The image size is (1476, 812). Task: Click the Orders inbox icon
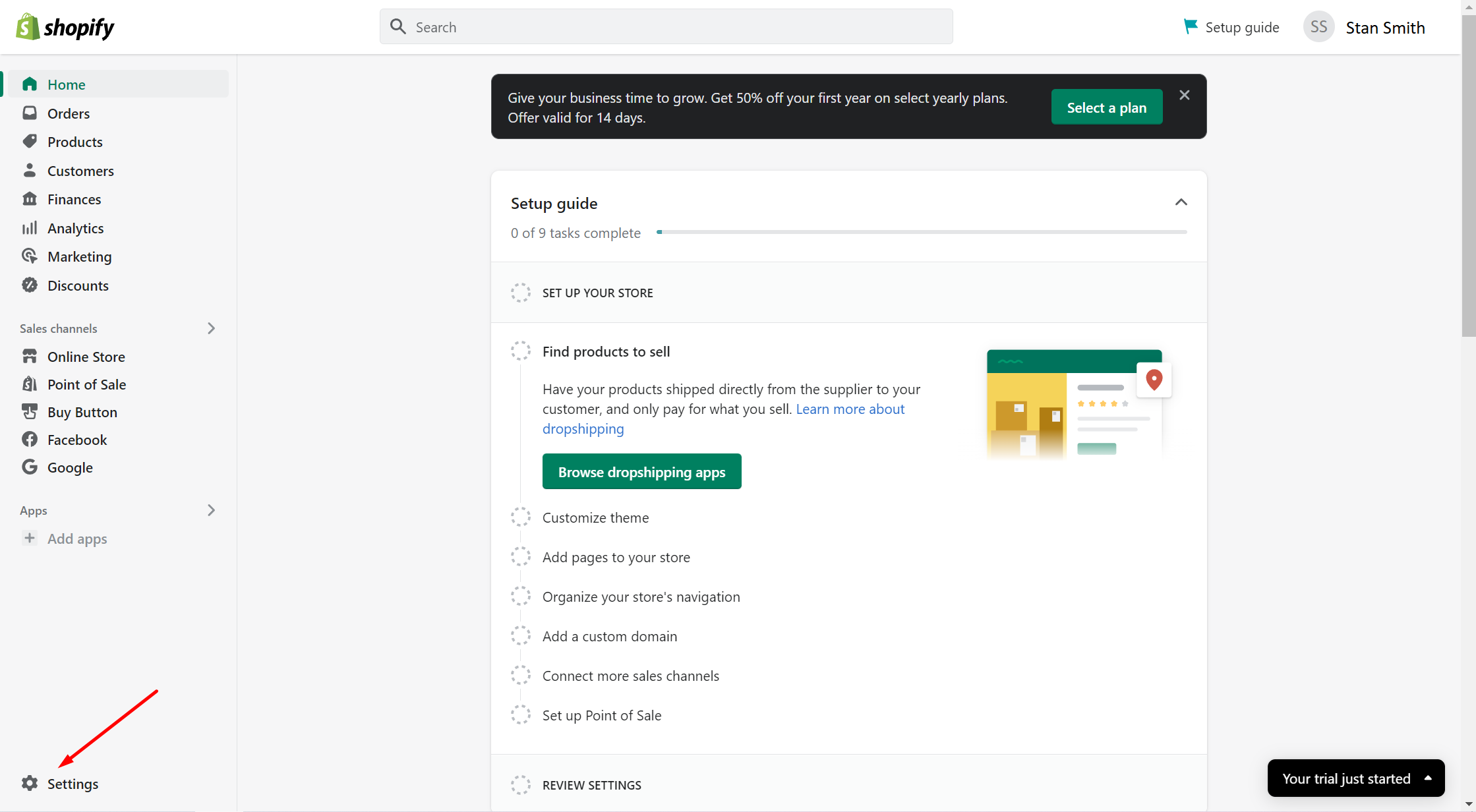click(x=30, y=113)
